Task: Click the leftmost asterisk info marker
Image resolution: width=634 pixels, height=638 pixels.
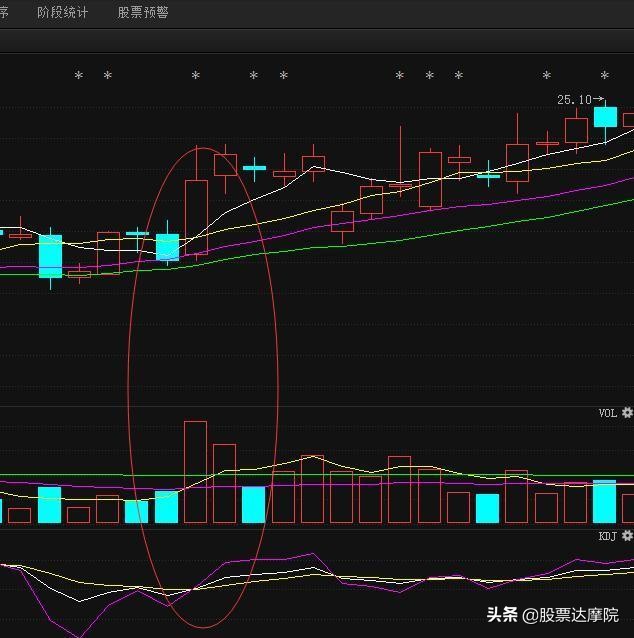Action: tap(78, 77)
